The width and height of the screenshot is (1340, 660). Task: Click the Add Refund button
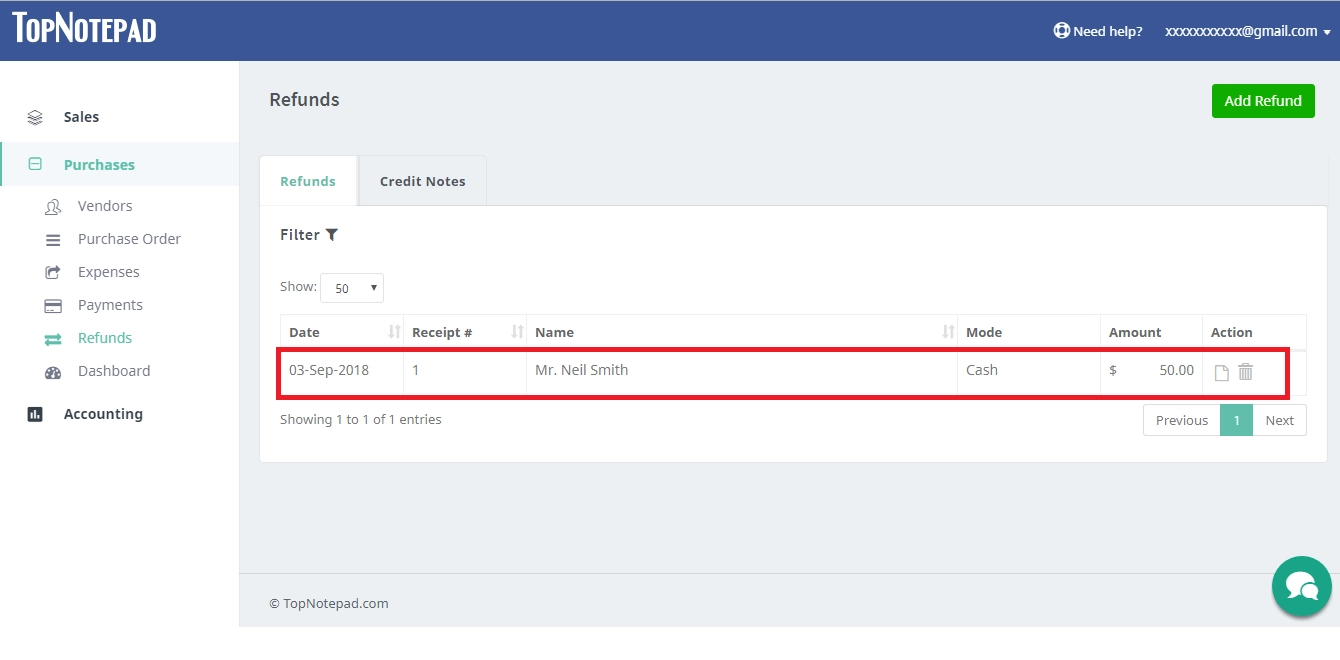1263,100
